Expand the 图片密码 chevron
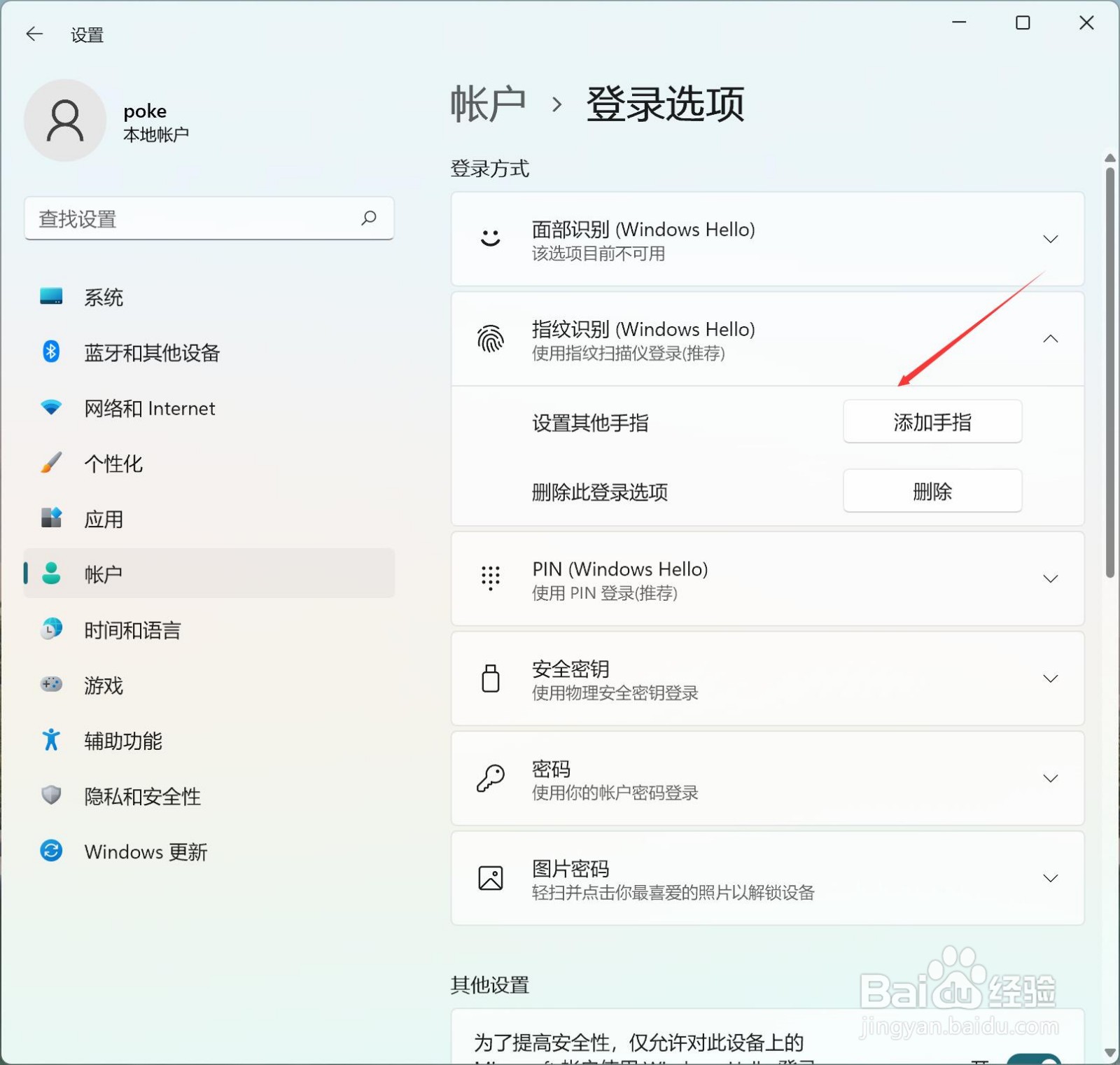 coord(1051,878)
